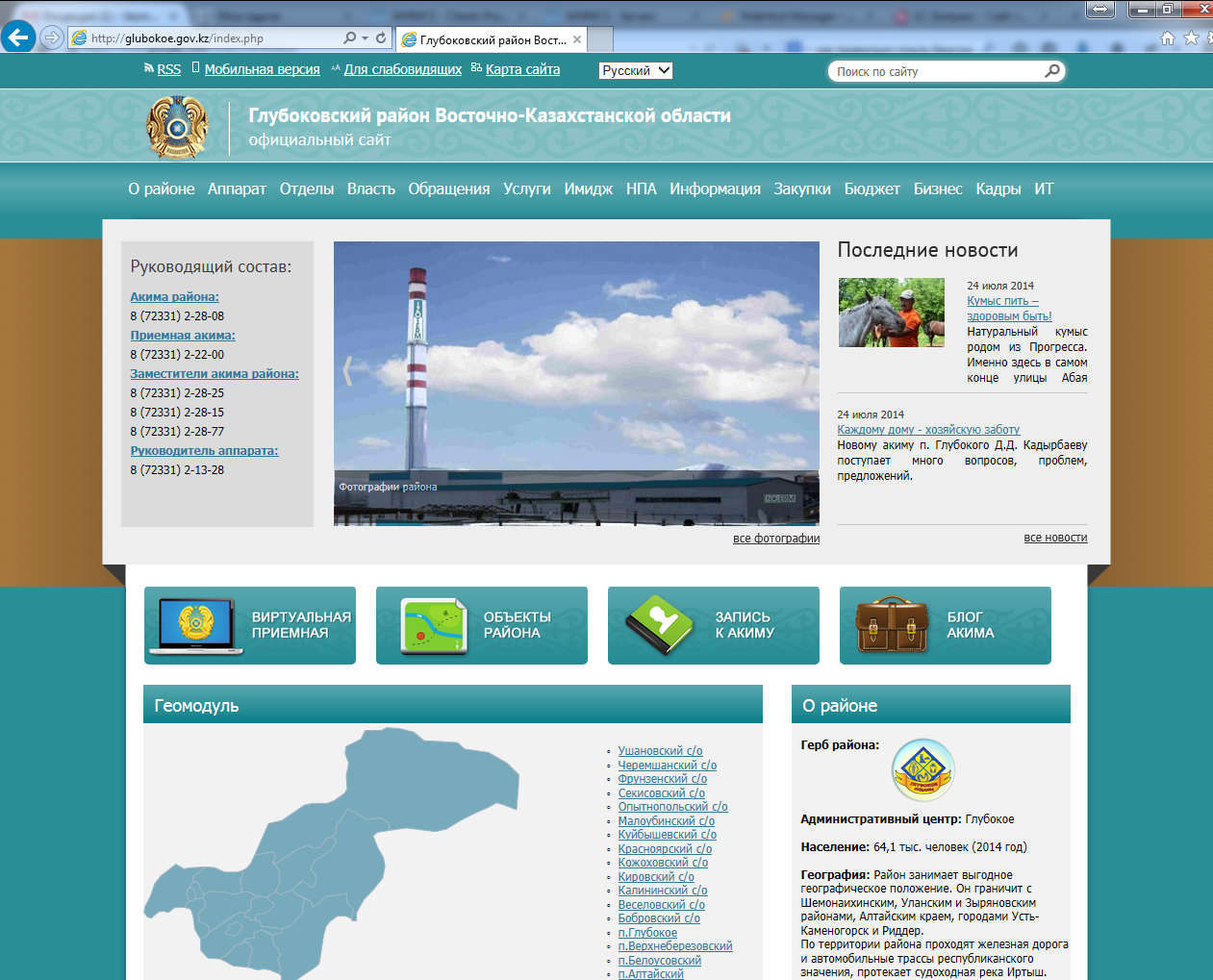Image resolution: width=1213 pixels, height=980 pixels.
Task: Open Акима района link
Action: pyautogui.click(x=175, y=297)
